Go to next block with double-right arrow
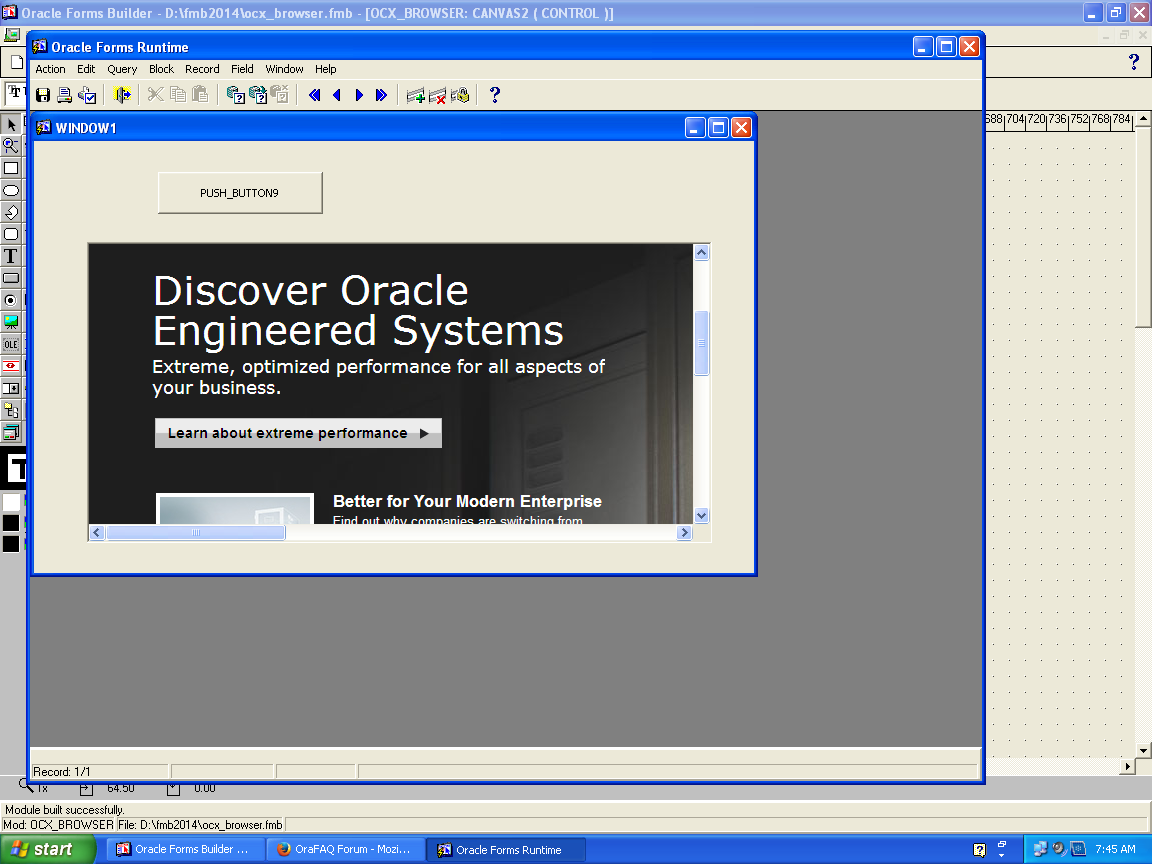Viewport: 1152px width, 864px height. (381, 95)
